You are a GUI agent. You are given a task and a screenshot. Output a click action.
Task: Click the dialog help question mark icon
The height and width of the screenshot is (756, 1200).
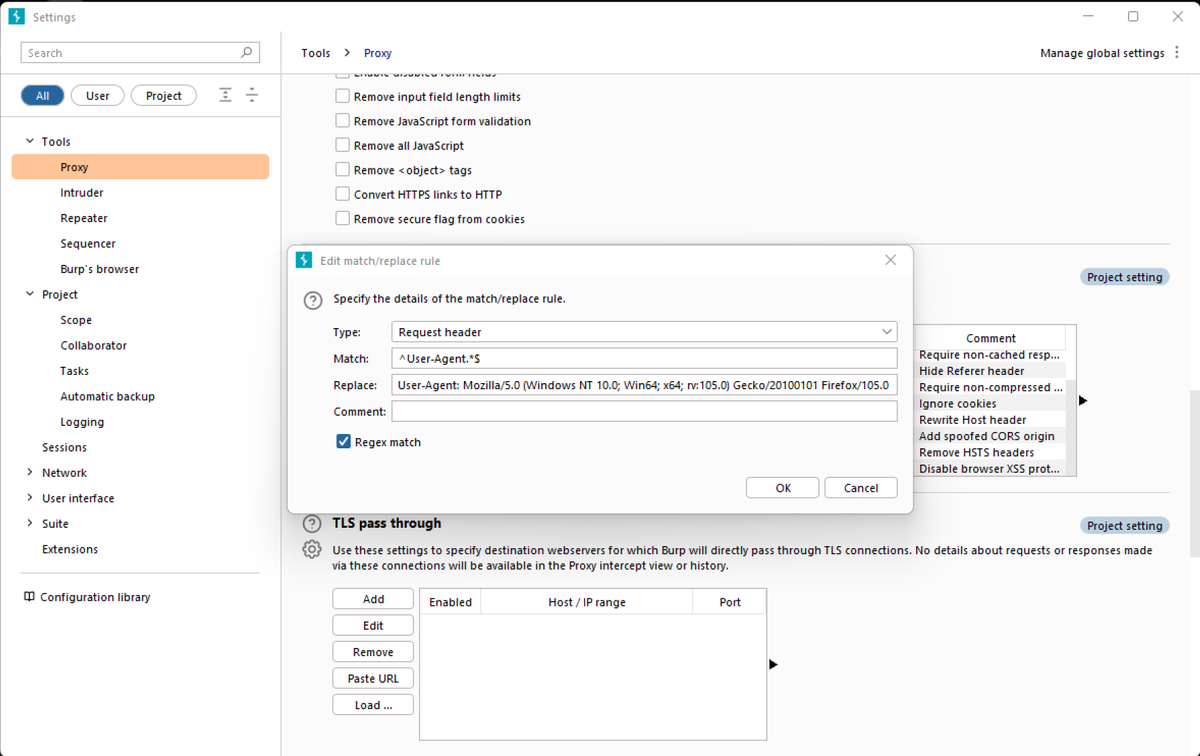pos(313,299)
